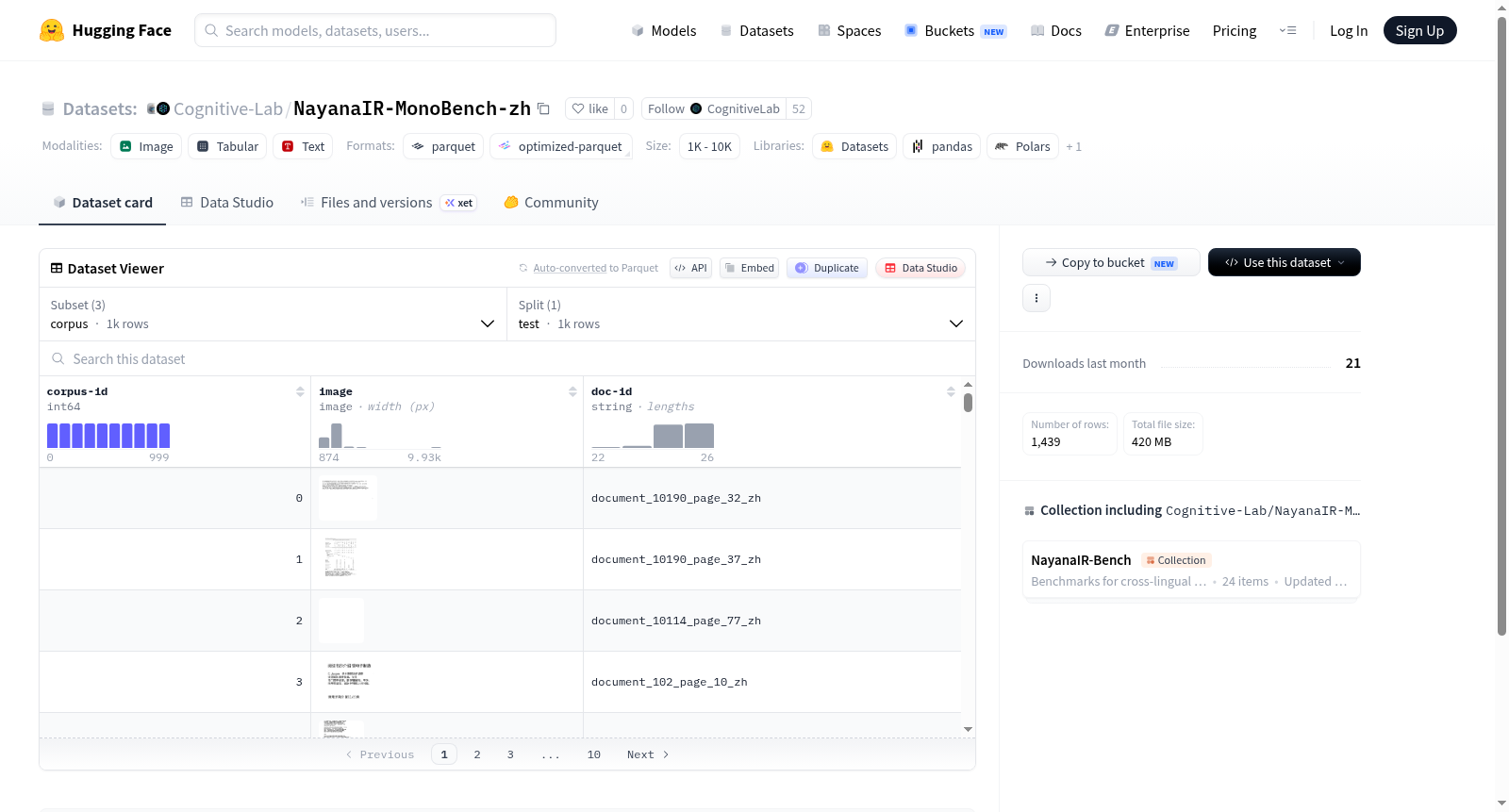Open image thumbnail for document_10190_page_32_zh

[347, 497]
